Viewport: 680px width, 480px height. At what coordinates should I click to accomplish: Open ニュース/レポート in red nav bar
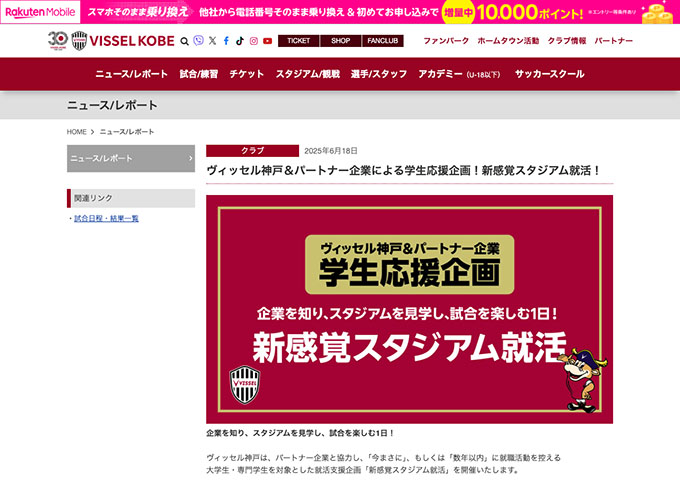131,74
